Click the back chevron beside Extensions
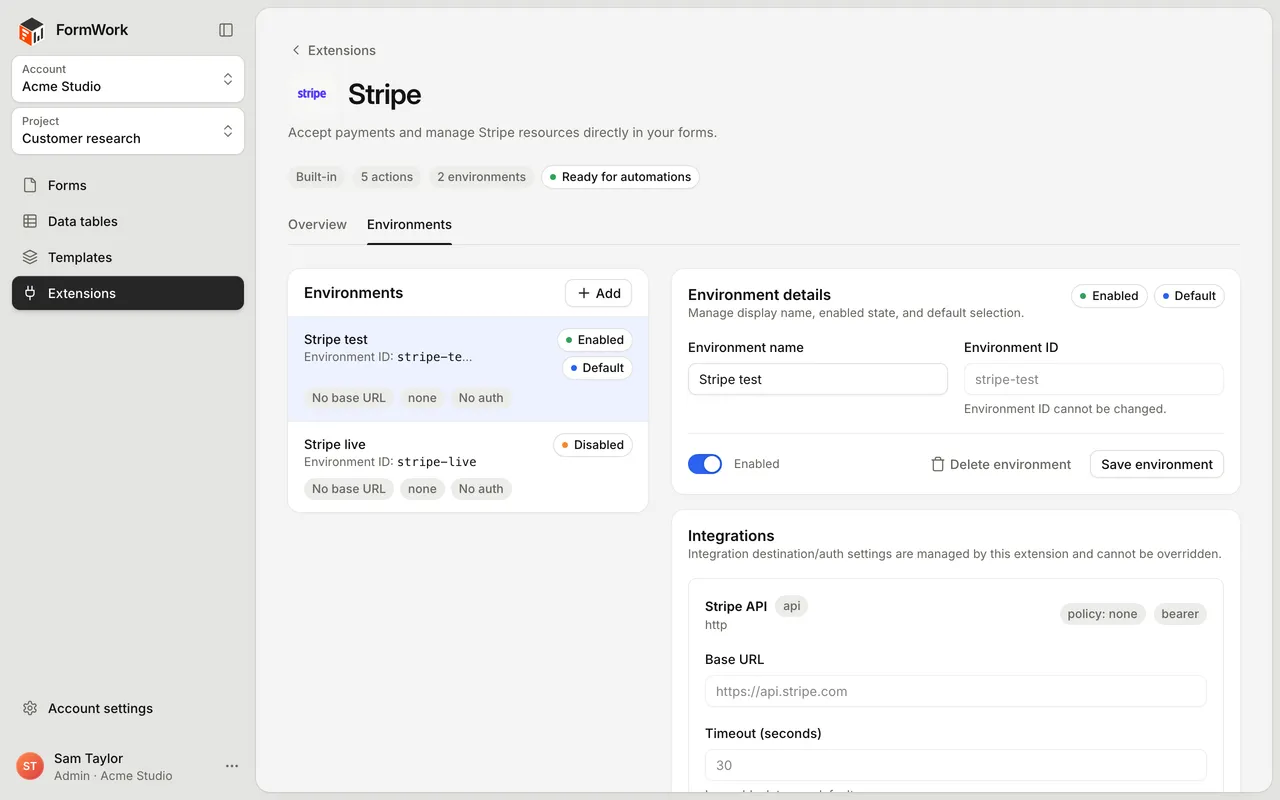Viewport: 1280px width, 800px height. click(296, 50)
